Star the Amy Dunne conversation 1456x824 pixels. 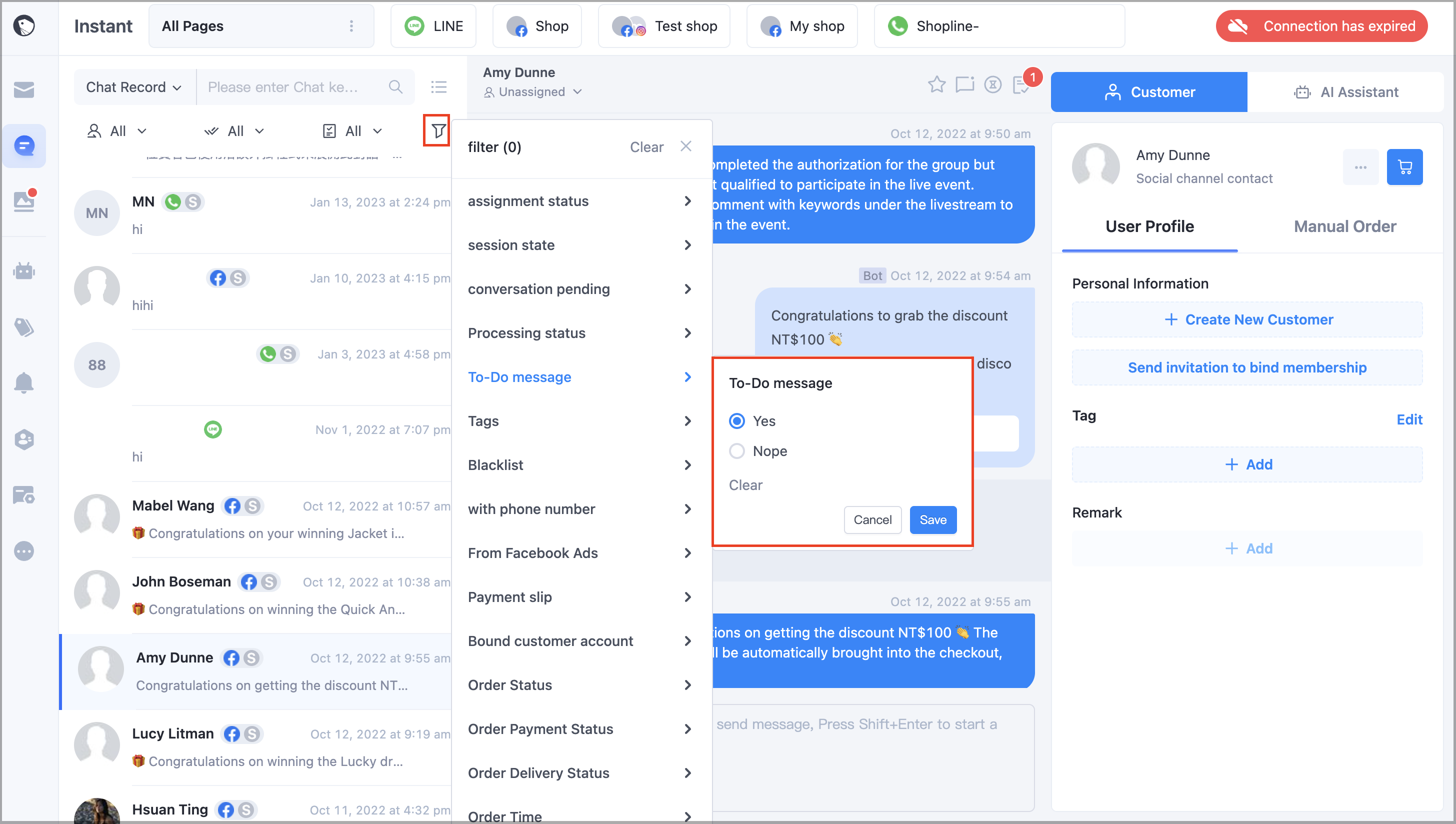(936, 84)
